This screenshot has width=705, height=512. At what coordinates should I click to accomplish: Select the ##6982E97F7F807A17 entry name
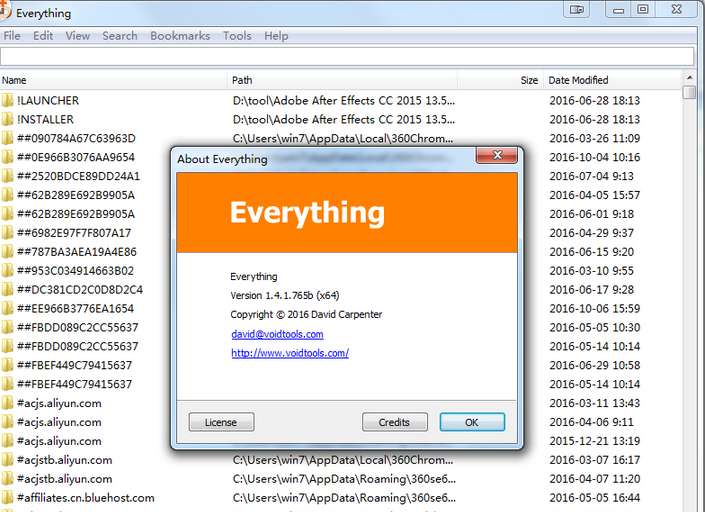(74, 233)
